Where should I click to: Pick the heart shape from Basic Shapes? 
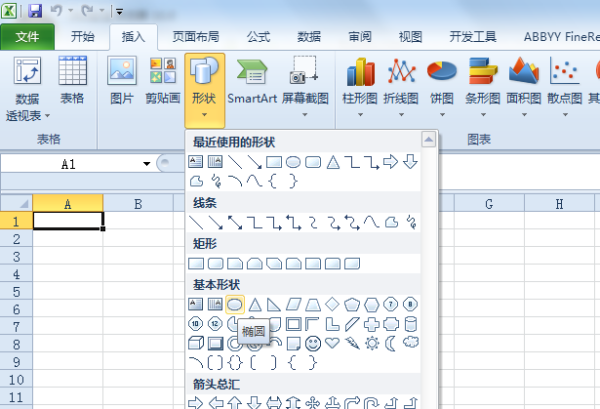click(332, 343)
